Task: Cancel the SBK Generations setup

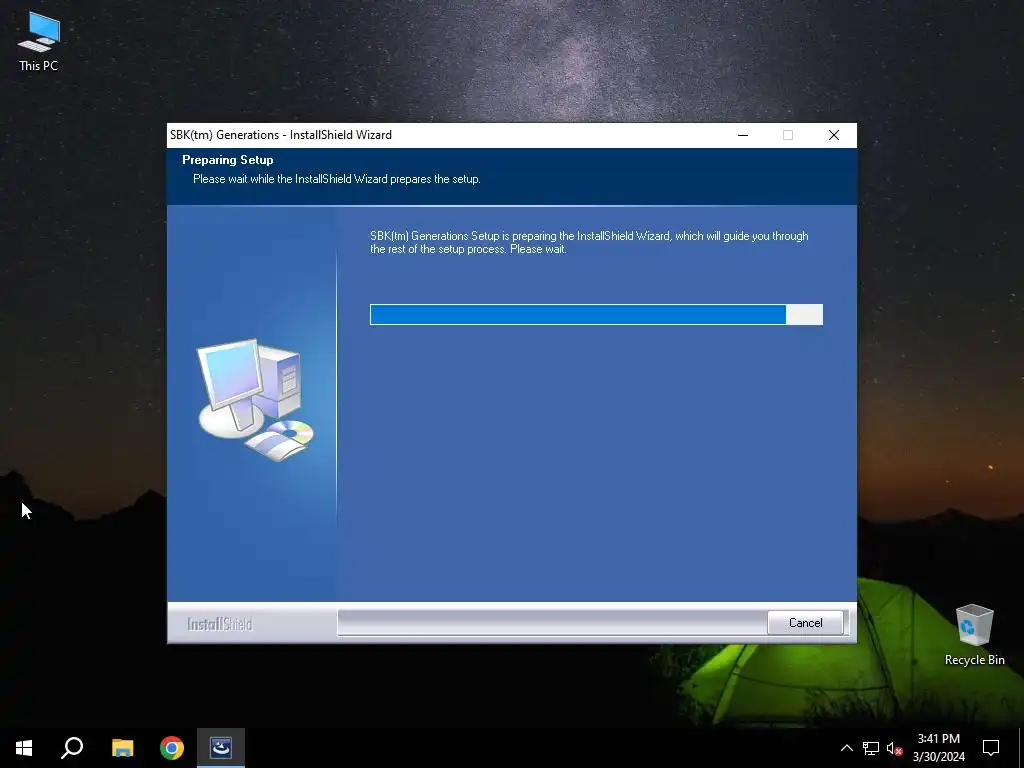Action: [x=805, y=622]
